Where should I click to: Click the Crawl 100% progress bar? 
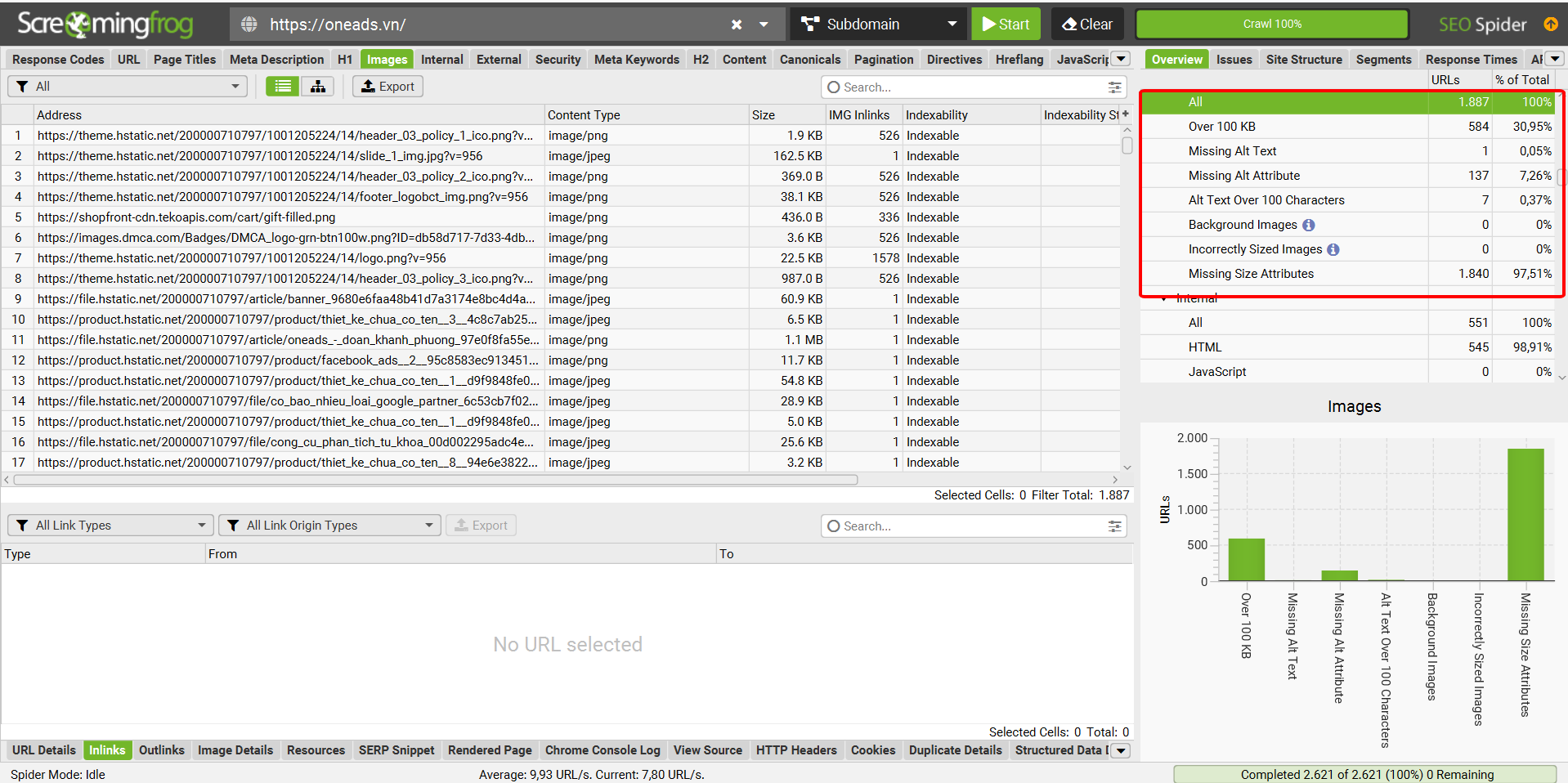click(x=1272, y=25)
